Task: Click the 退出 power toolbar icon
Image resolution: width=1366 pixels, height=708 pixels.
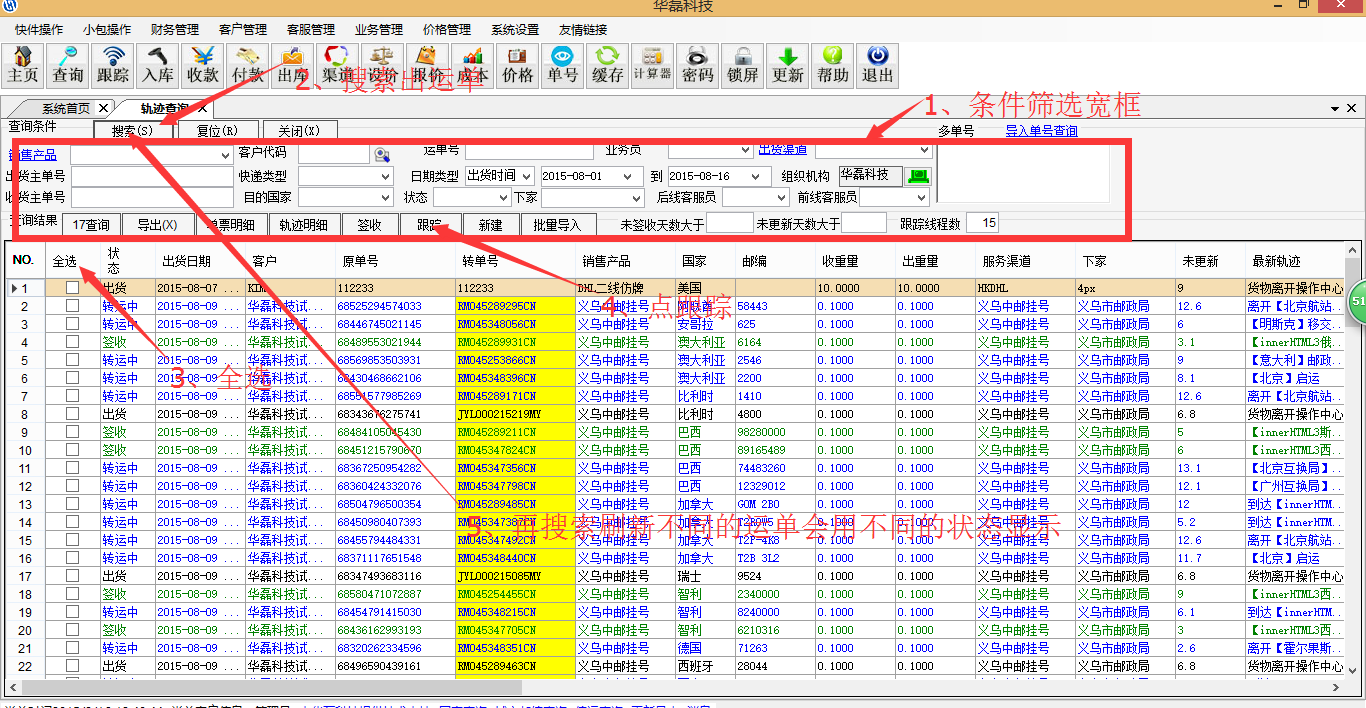Action: point(877,65)
